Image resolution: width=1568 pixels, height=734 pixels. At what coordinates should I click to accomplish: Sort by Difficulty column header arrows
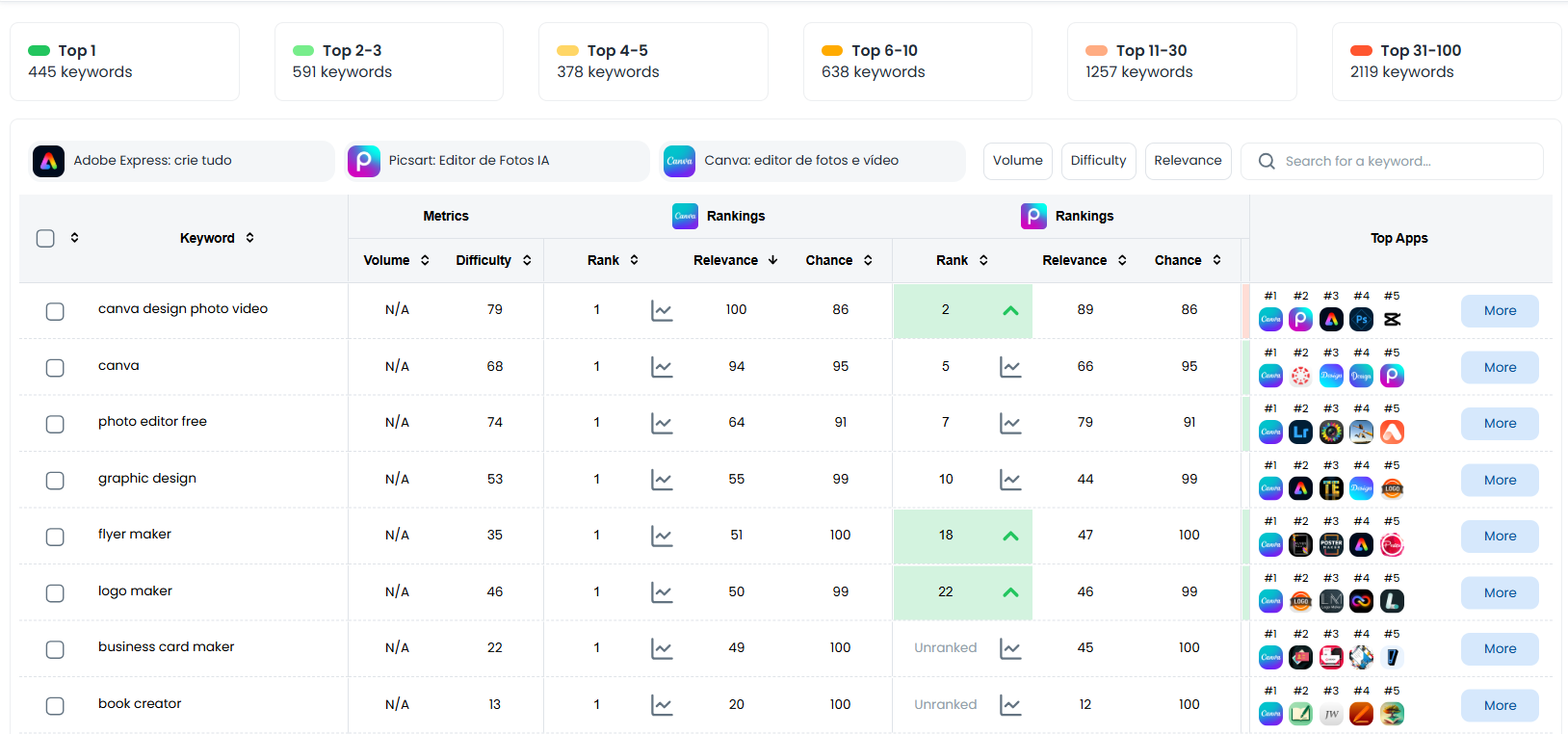tap(527, 260)
